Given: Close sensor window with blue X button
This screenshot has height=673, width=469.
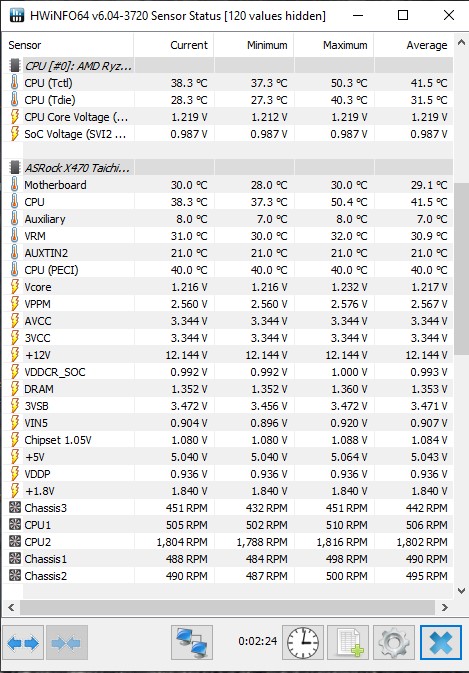Looking at the screenshot, I should coord(441,643).
